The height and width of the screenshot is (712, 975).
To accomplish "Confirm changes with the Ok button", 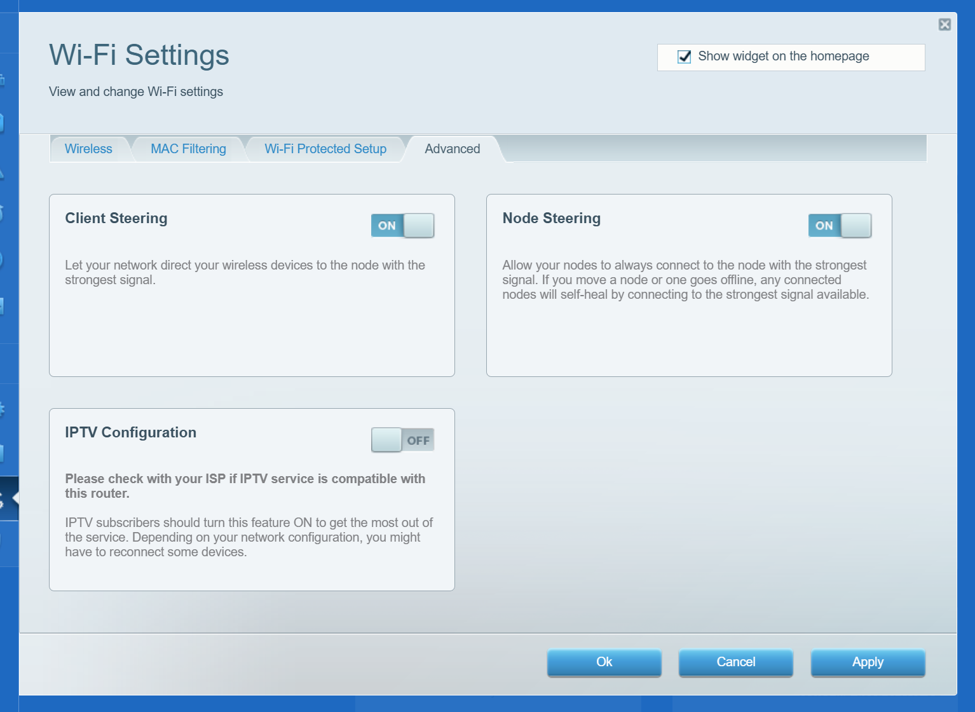I will pyautogui.click(x=604, y=662).
